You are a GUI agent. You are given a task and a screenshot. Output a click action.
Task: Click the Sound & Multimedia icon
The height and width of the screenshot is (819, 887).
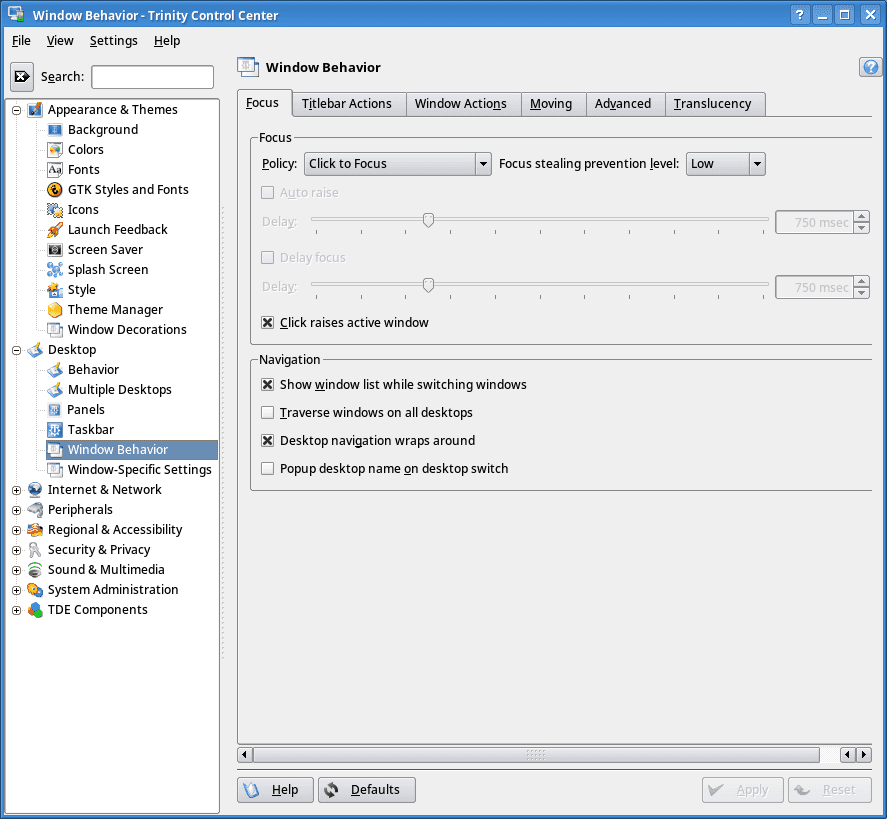[x=35, y=570]
